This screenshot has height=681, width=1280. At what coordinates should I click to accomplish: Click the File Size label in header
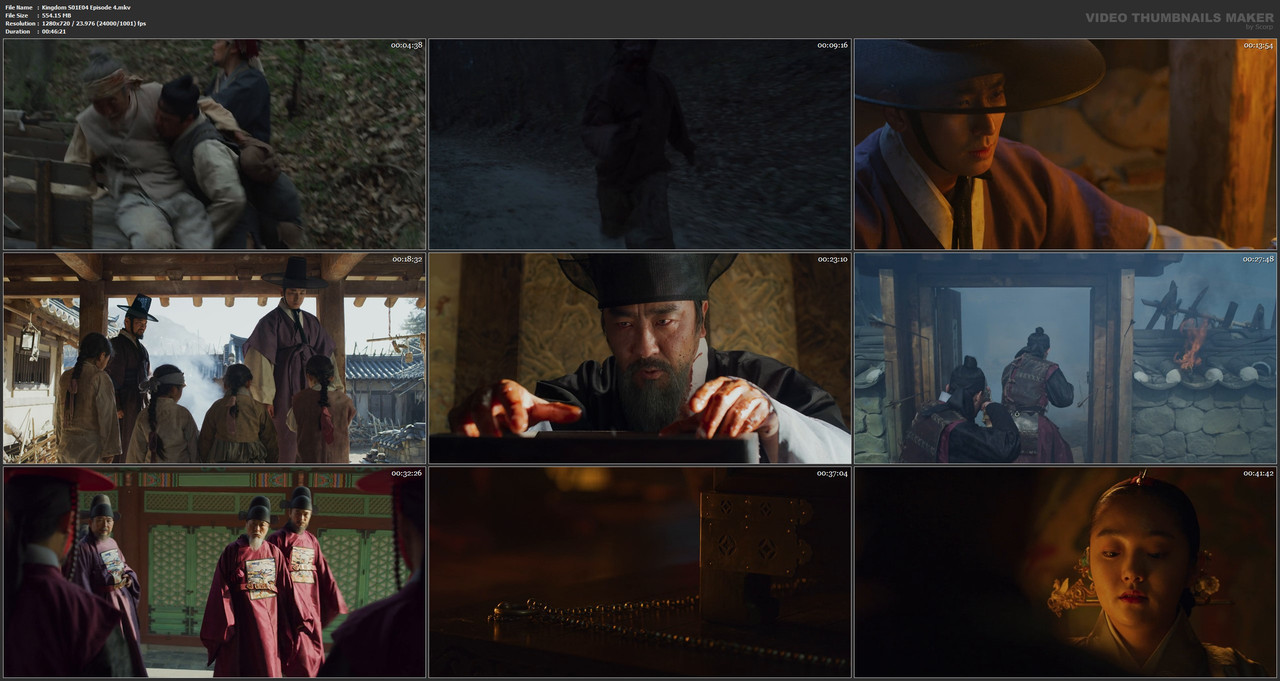[x=16, y=15]
